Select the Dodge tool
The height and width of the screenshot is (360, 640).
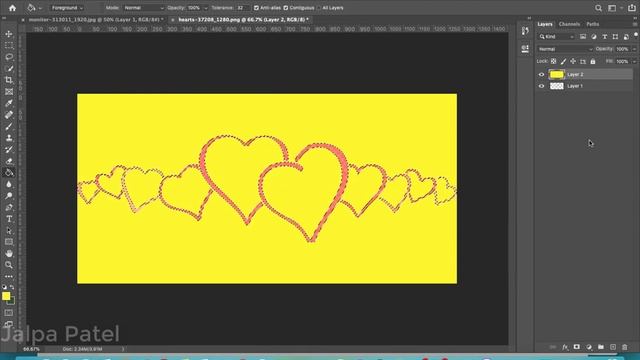coord(9,196)
